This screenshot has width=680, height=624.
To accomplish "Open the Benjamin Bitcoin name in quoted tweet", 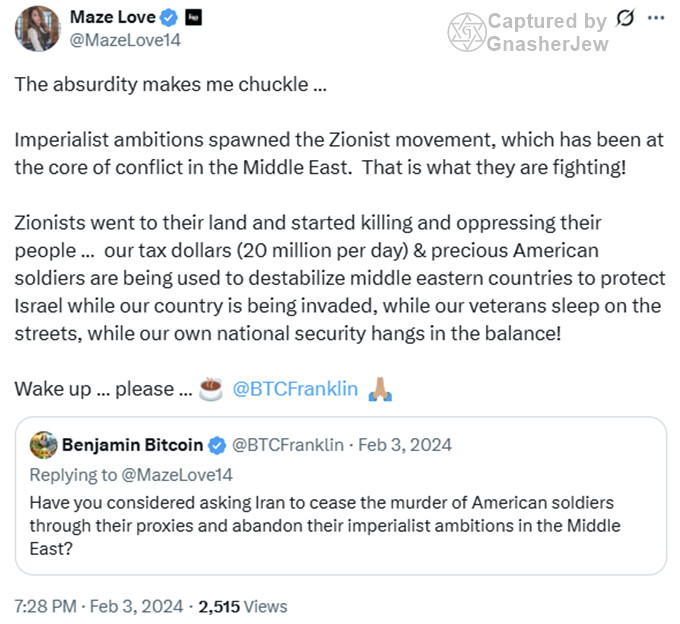I will point(132,445).
